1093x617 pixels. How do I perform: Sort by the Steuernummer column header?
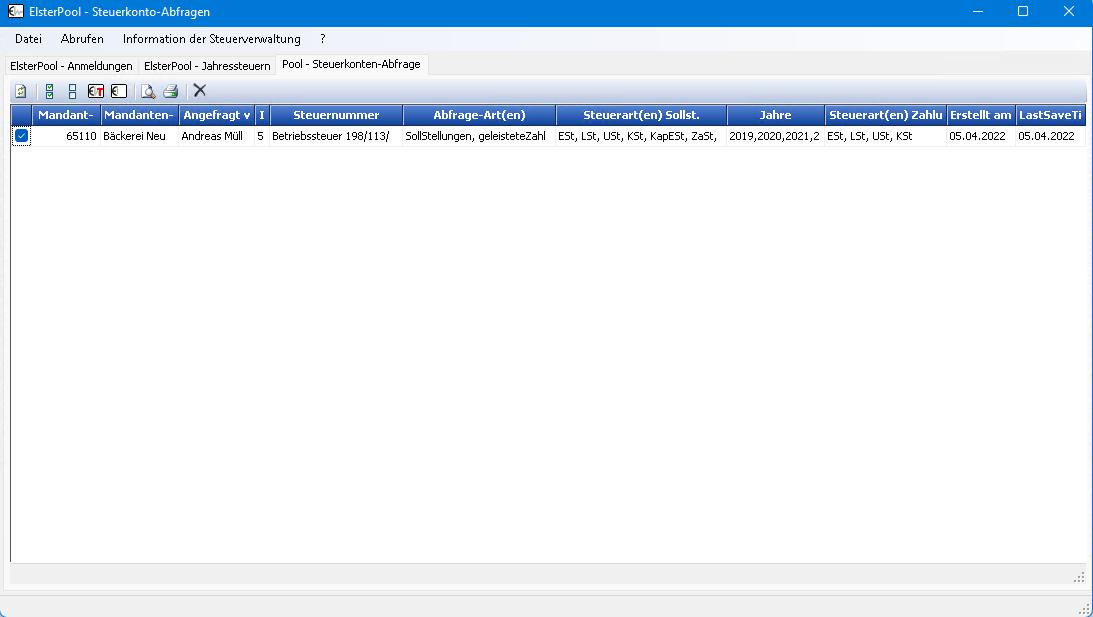(336, 115)
